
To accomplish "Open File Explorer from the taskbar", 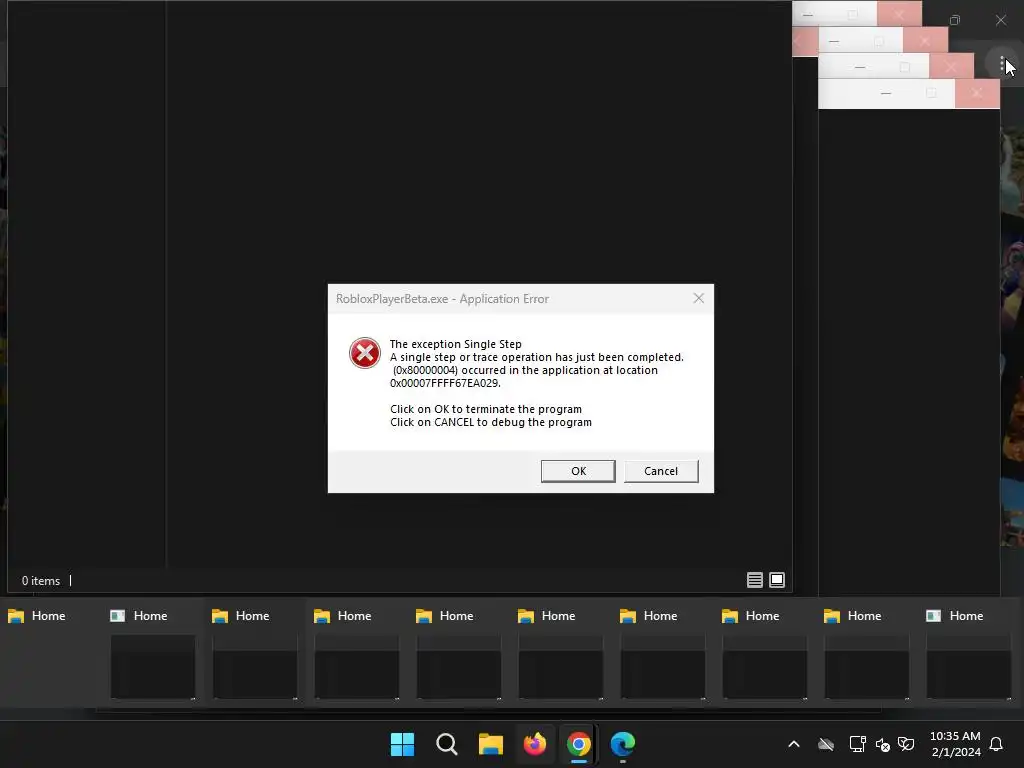I will click(490, 744).
